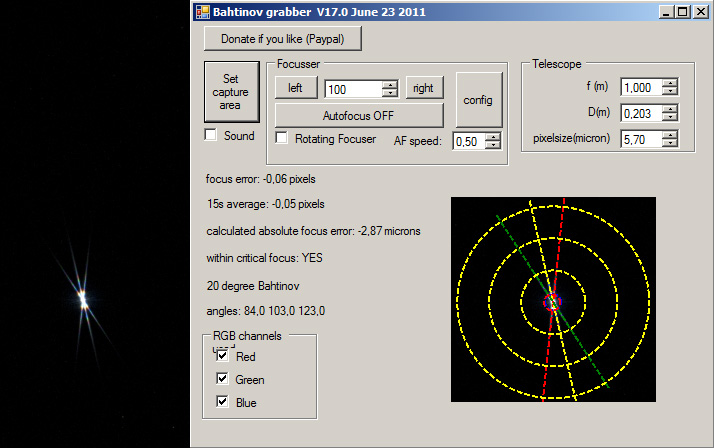714x448 pixels.
Task: Increase pixelsize(micron) with up arrow
Action: (669, 135)
